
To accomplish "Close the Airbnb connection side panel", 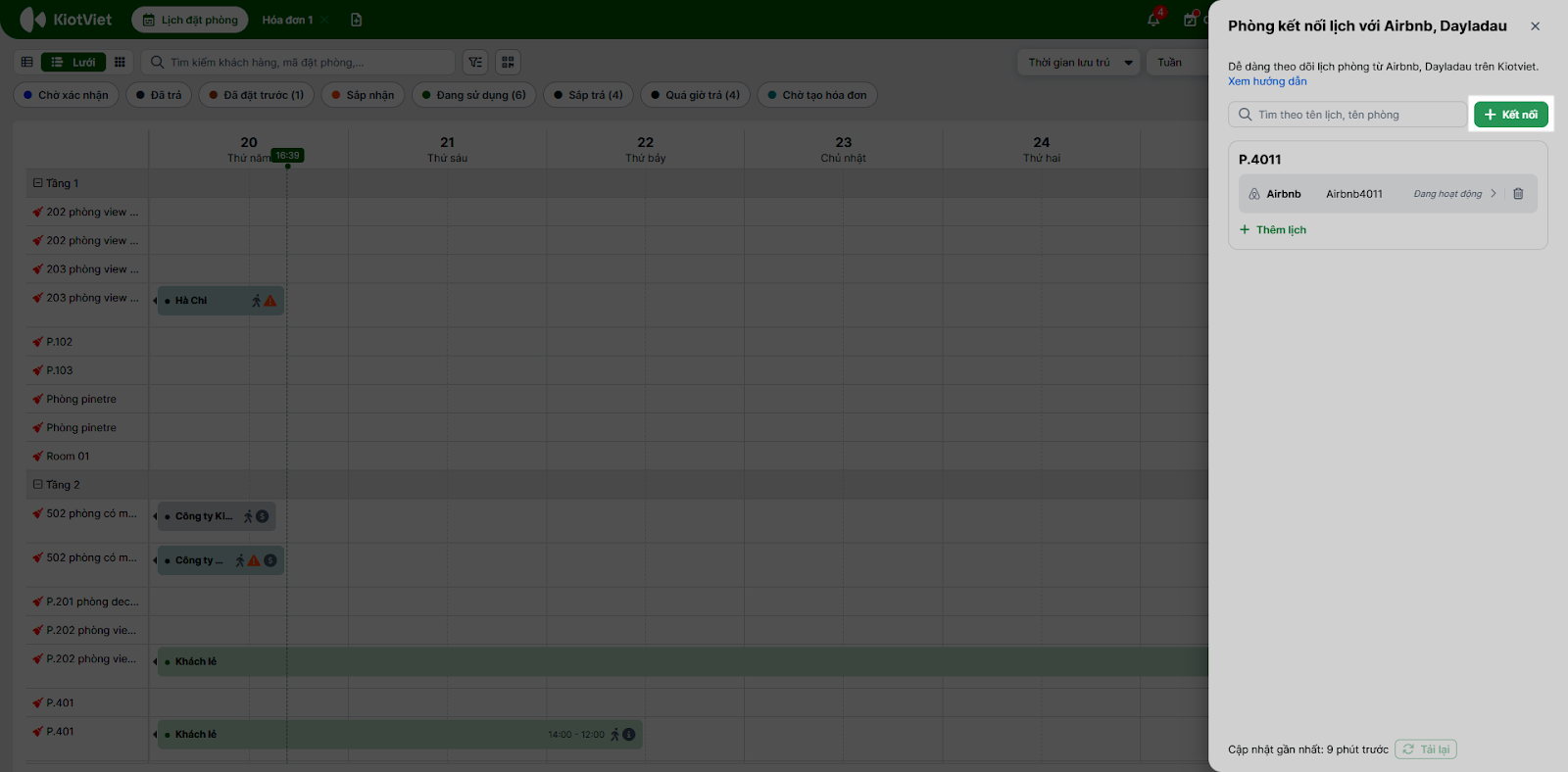I will click(1535, 26).
